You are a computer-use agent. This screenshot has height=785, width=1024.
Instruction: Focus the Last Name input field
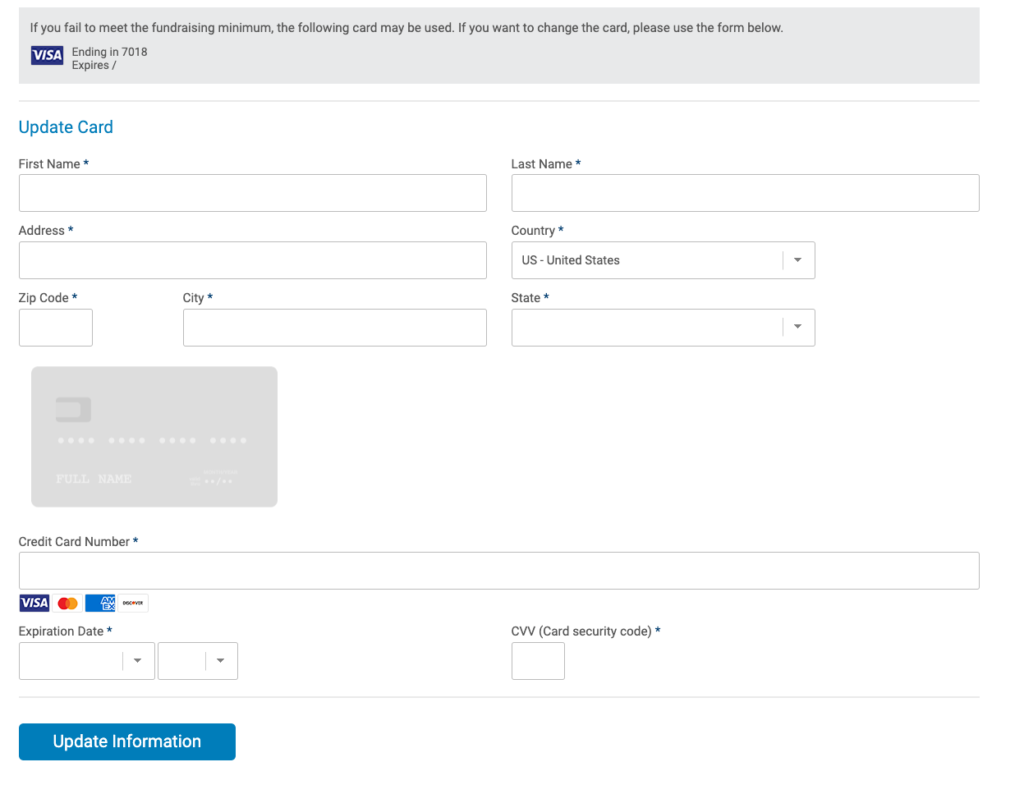pos(745,193)
